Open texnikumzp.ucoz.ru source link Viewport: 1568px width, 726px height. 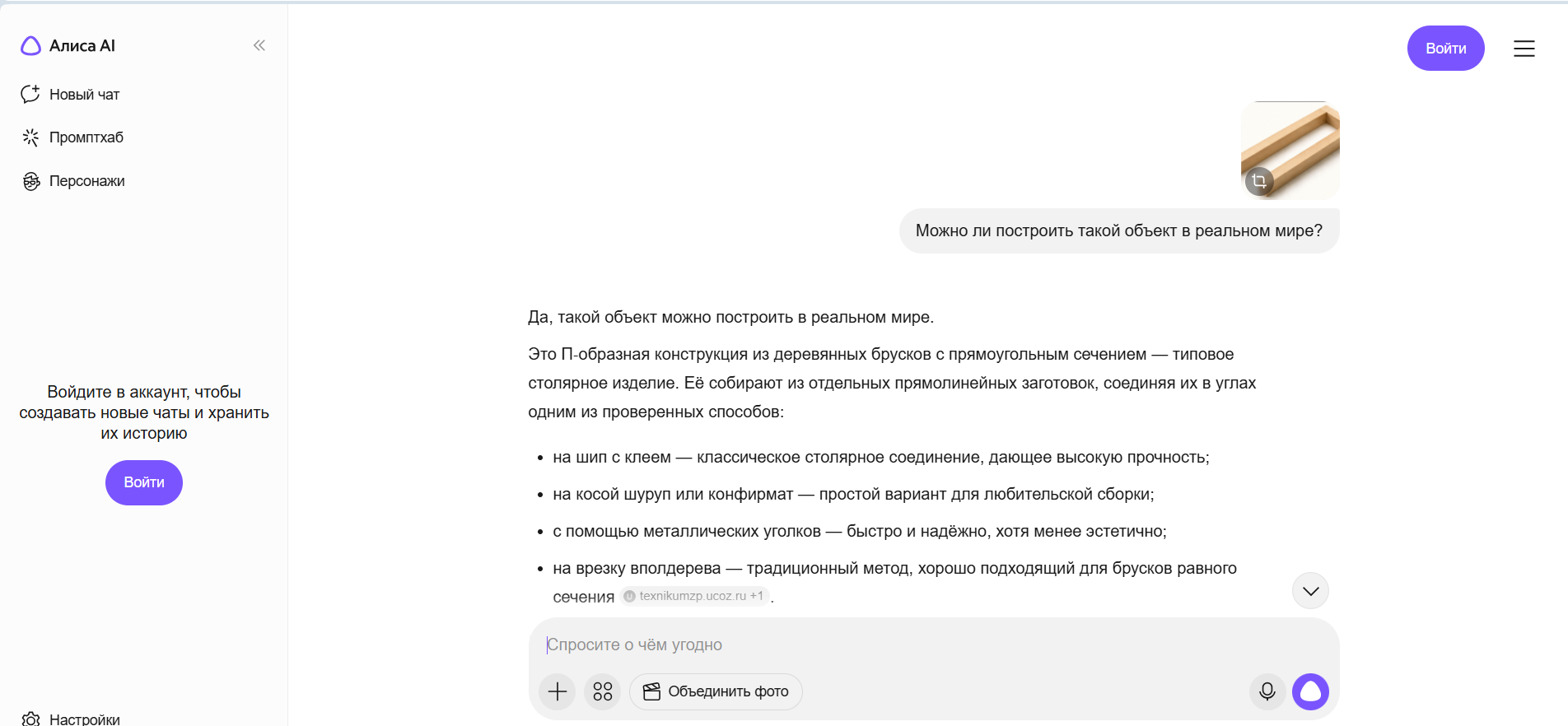[x=693, y=596]
